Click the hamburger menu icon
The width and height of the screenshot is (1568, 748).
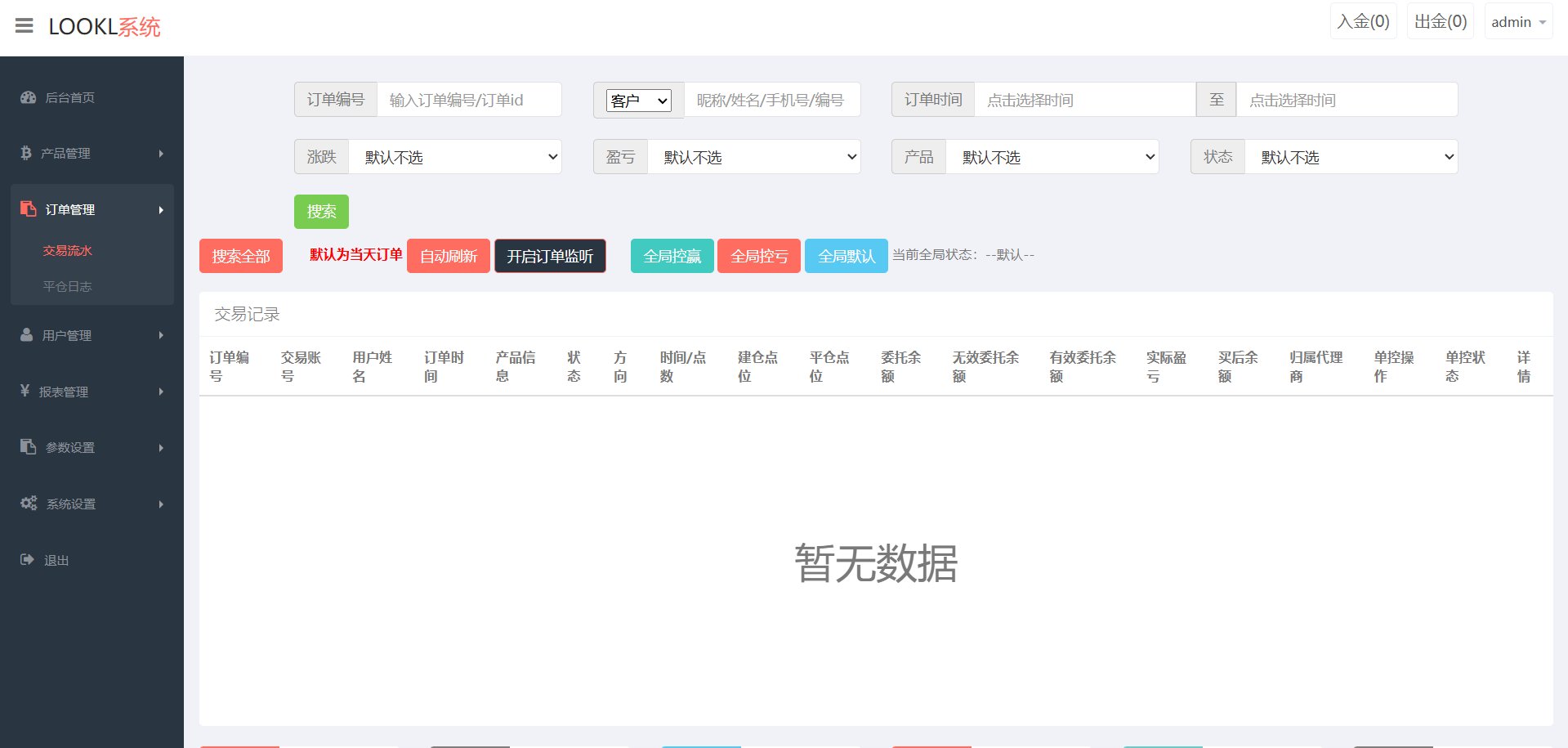click(x=25, y=26)
